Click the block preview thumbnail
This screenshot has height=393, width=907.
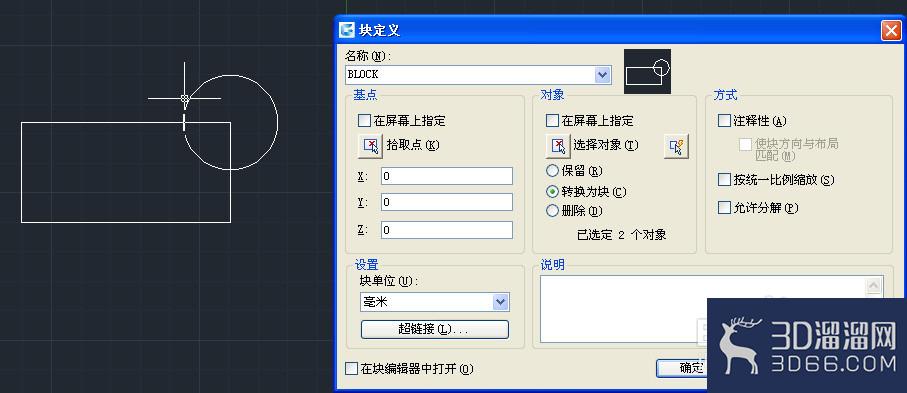click(647, 71)
